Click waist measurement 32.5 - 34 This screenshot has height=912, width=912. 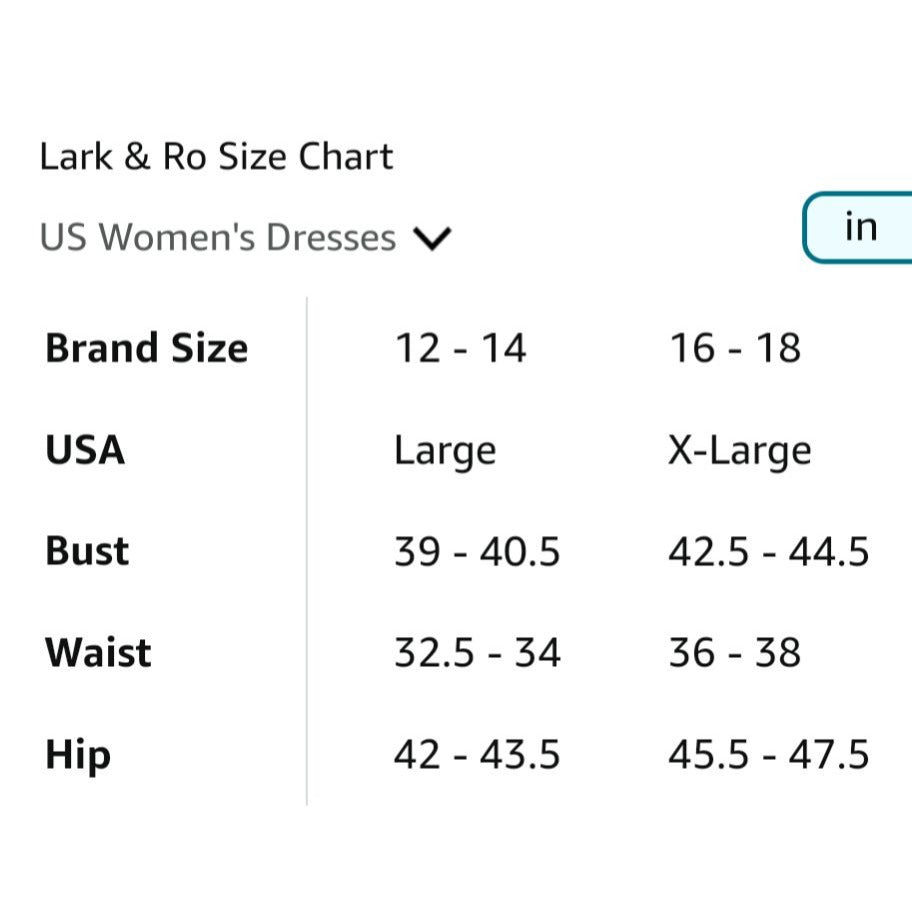pos(477,653)
